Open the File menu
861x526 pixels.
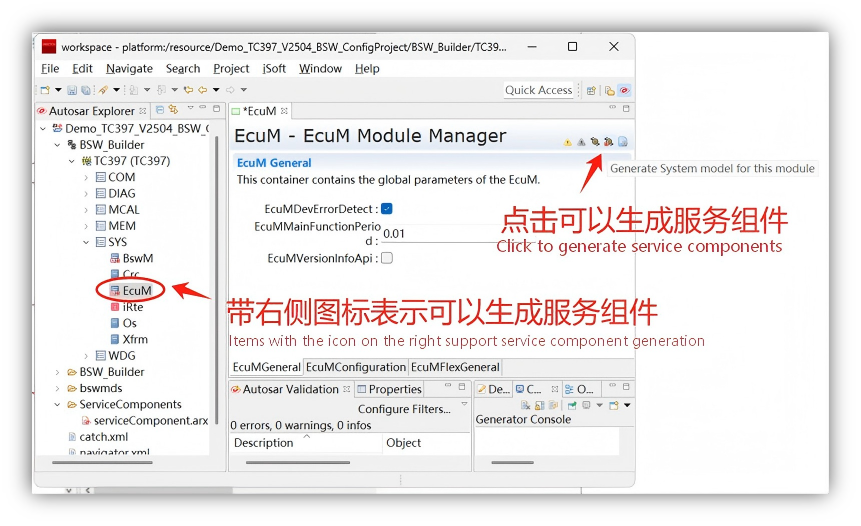(50, 69)
